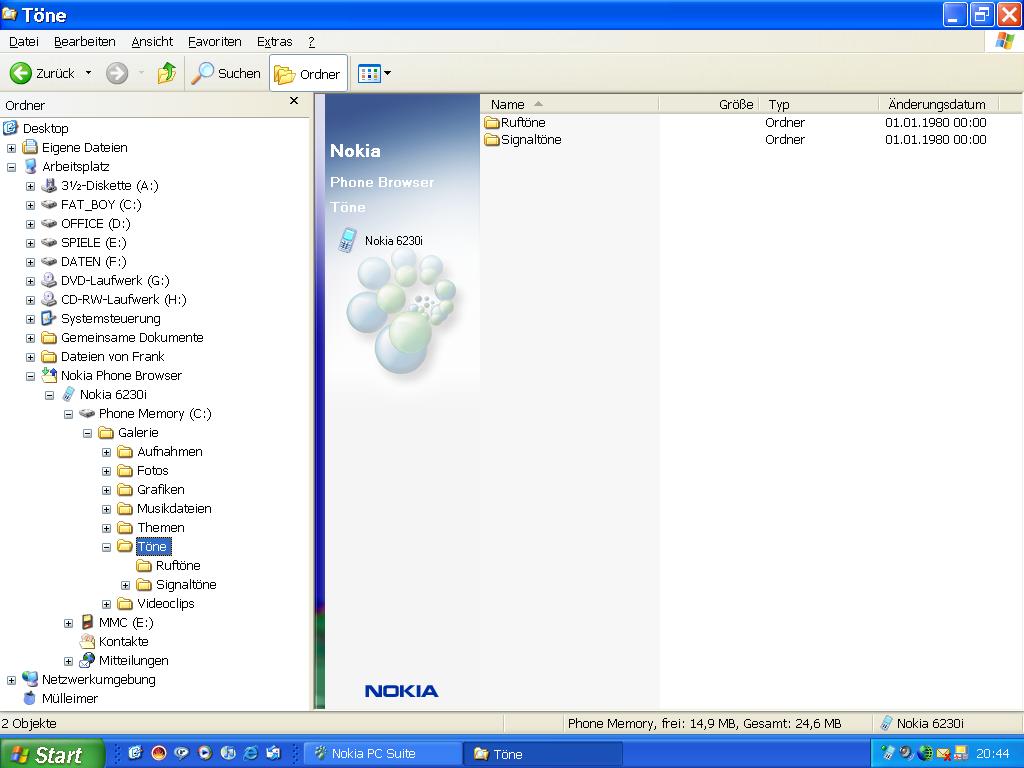Click Phone Memory (C:) drive icon
Screen dimensions: 1024x768
pos(87,413)
